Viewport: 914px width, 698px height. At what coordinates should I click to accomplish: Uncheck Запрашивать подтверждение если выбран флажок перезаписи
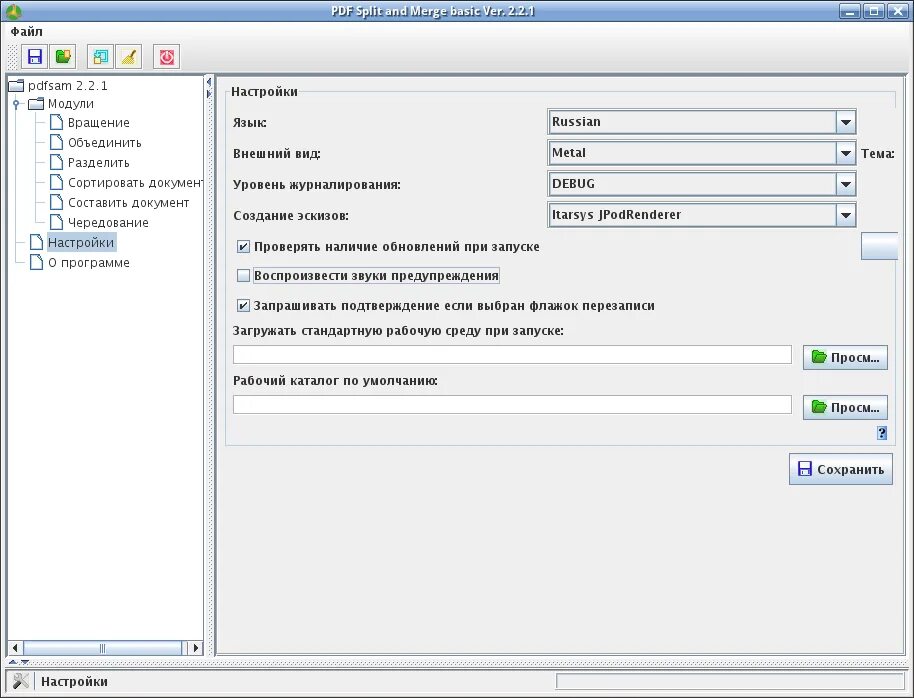[243, 306]
